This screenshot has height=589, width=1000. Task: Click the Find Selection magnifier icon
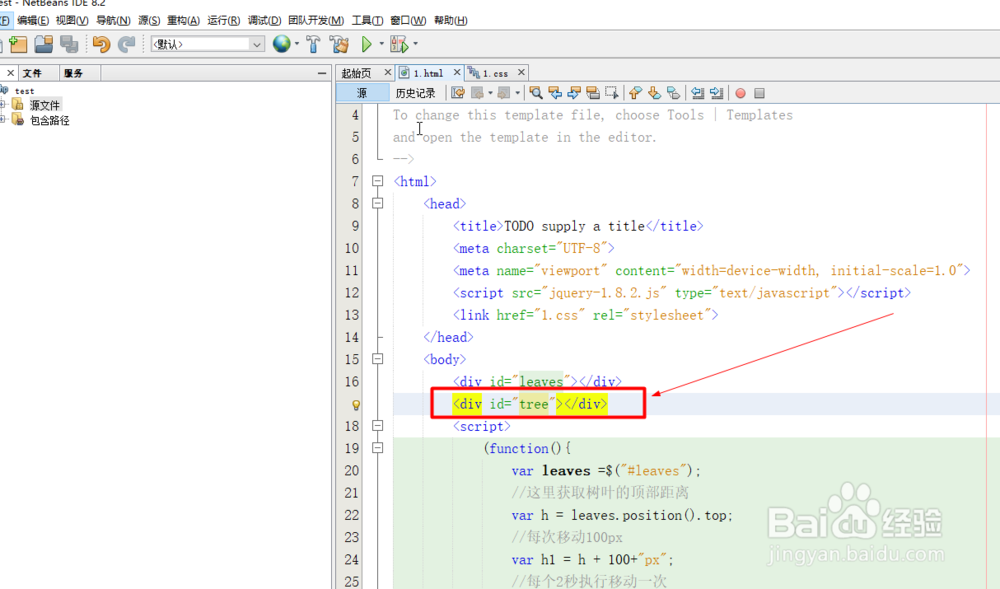pyautogui.click(x=536, y=93)
